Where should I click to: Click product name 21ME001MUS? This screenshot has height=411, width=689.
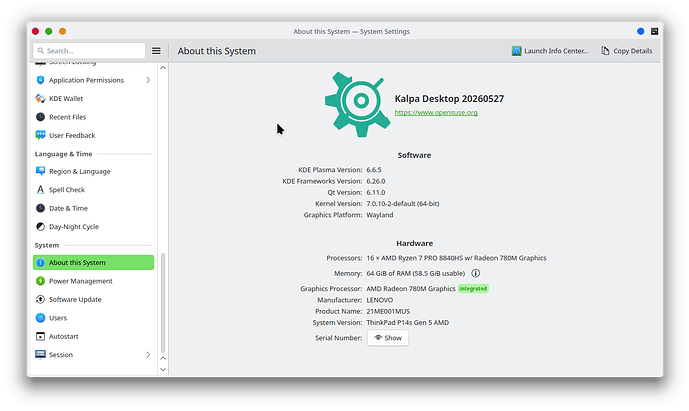click(388, 311)
